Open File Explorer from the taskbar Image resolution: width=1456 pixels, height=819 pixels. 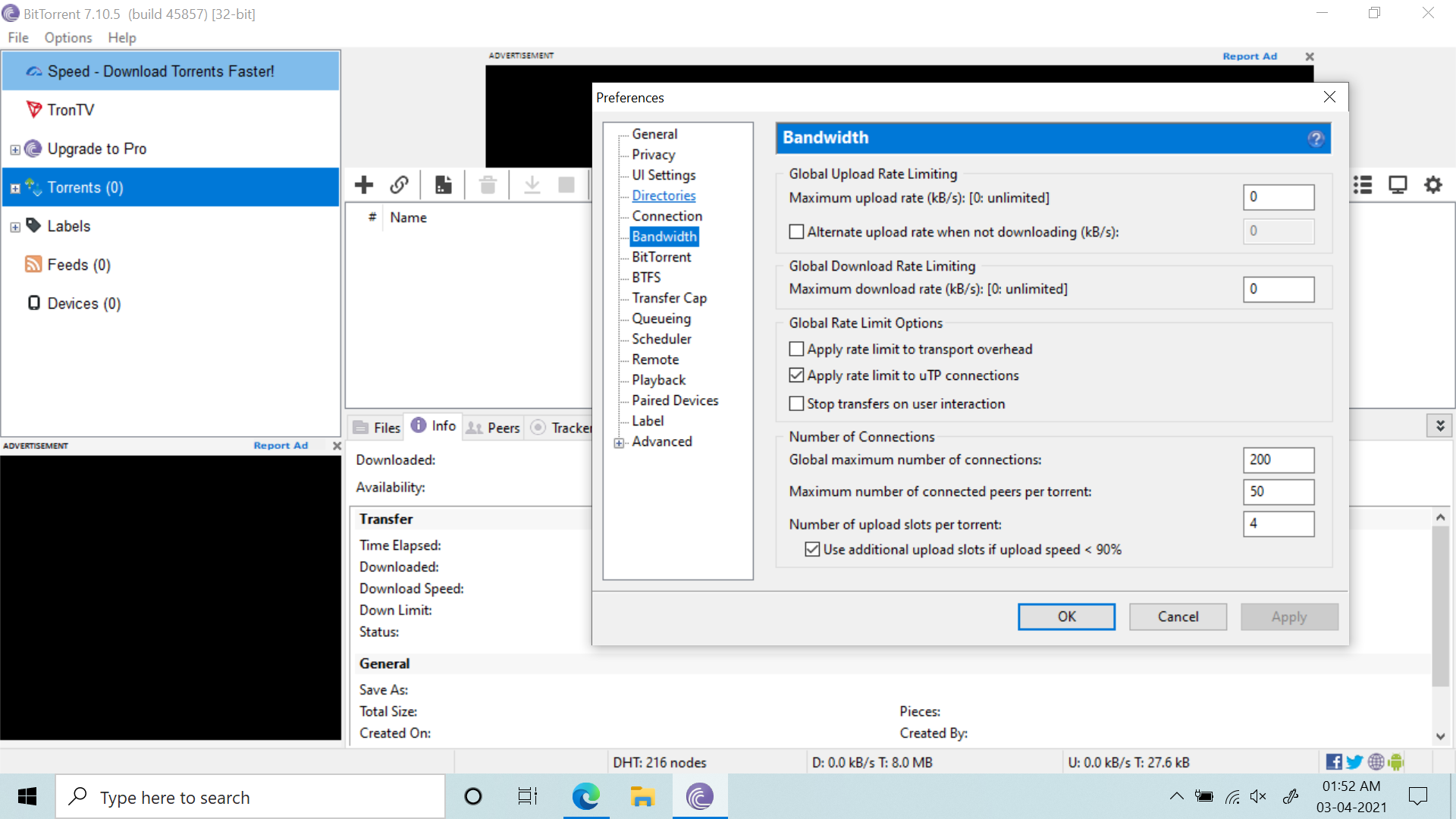tap(642, 796)
